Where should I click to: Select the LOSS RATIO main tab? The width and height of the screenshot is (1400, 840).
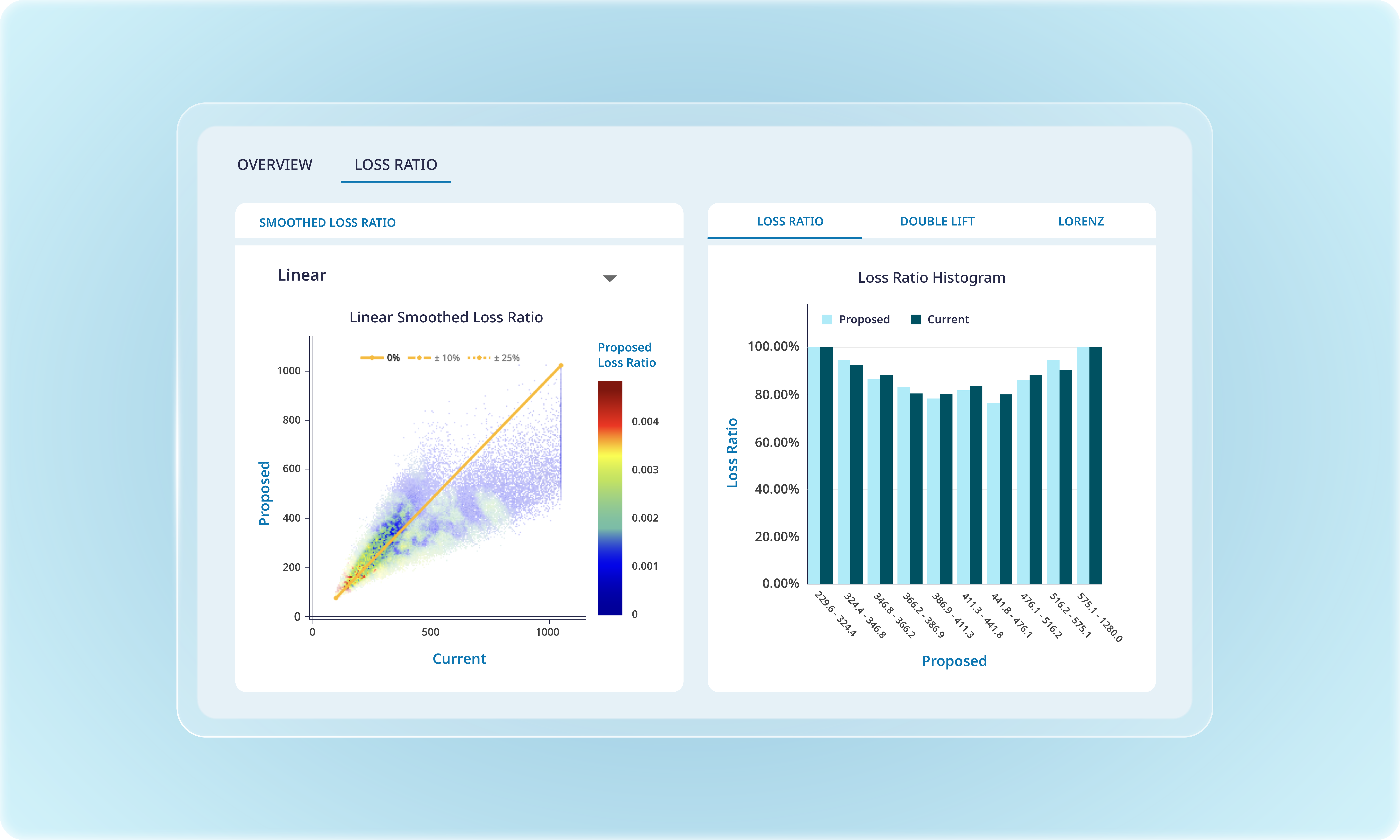coord(396,165)
